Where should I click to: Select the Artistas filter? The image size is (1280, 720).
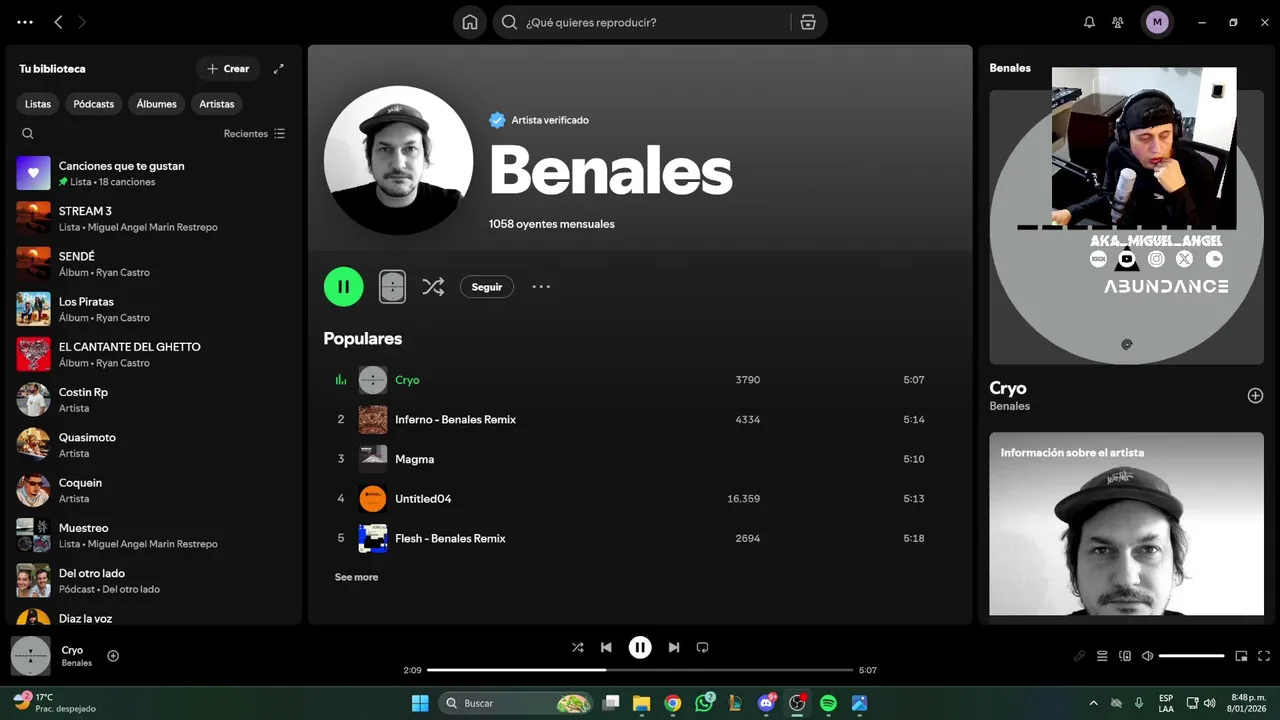[217, 104]
